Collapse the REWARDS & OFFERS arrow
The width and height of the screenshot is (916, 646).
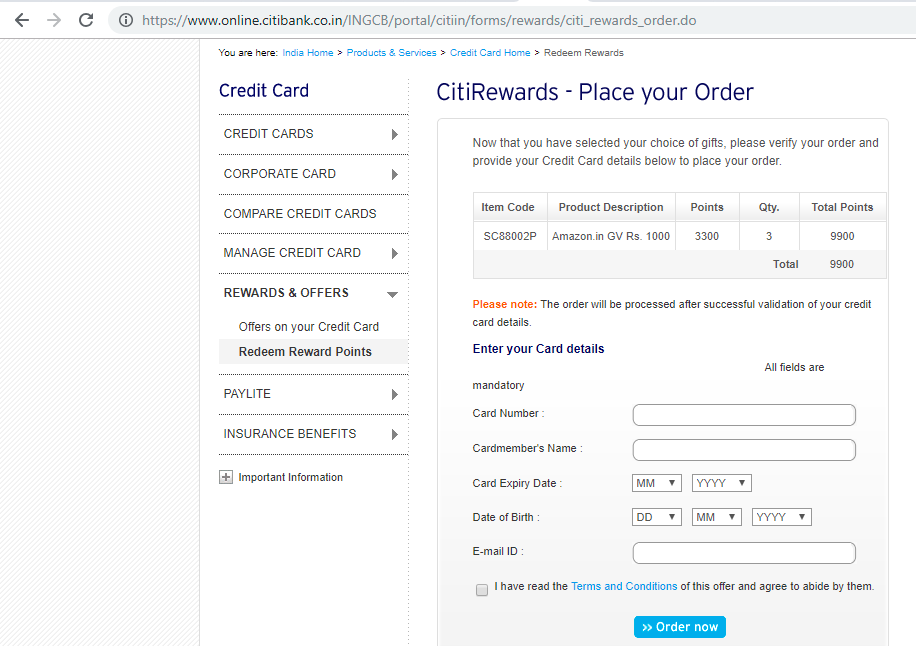[x=393, y=294]
